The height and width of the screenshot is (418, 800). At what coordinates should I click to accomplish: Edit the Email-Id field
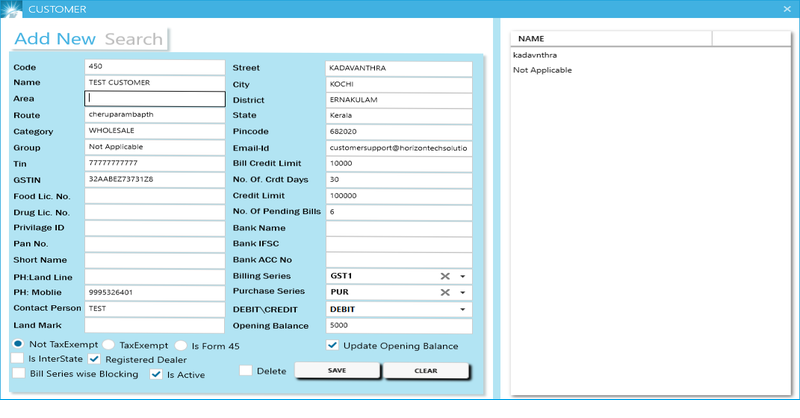(x=398, y=148)
